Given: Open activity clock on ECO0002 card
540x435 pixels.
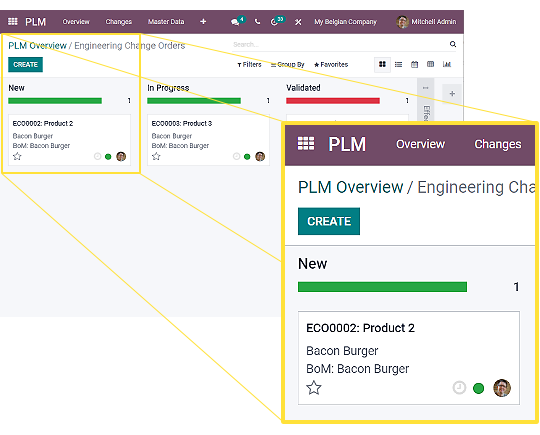Looking at the screenshot, I should point(97,157).
